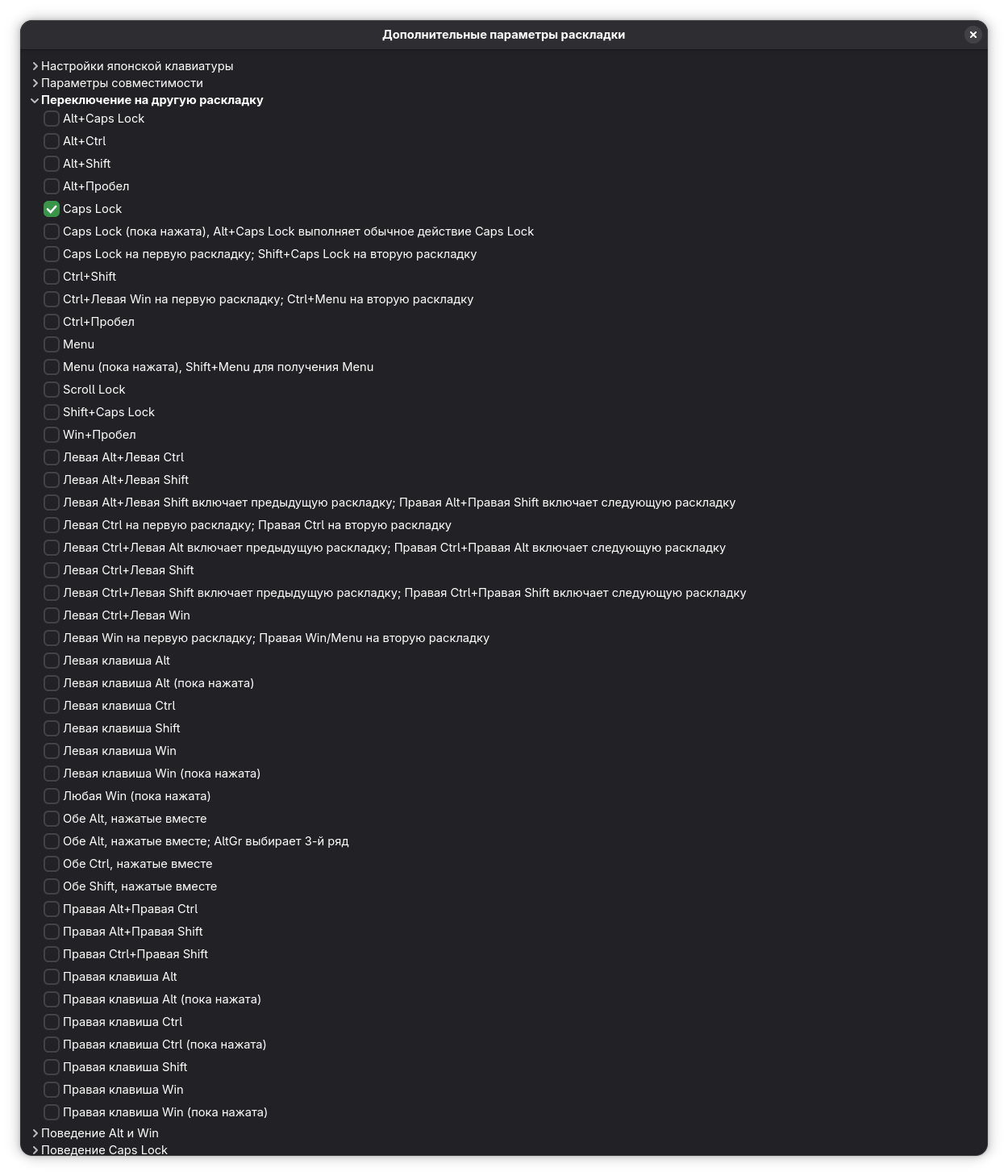Expand Настройки японской клавиатуры section
This screenshot has height=1176, width=1008.
click(x=35, y=66)
